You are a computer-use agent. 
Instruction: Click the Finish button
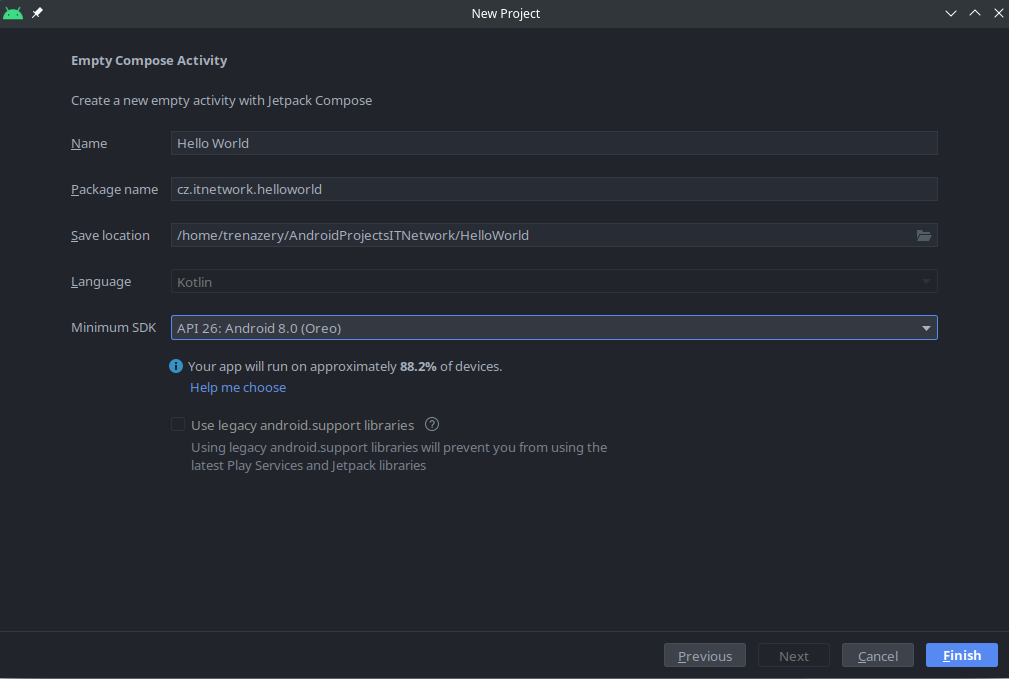(x=960, y=655)
